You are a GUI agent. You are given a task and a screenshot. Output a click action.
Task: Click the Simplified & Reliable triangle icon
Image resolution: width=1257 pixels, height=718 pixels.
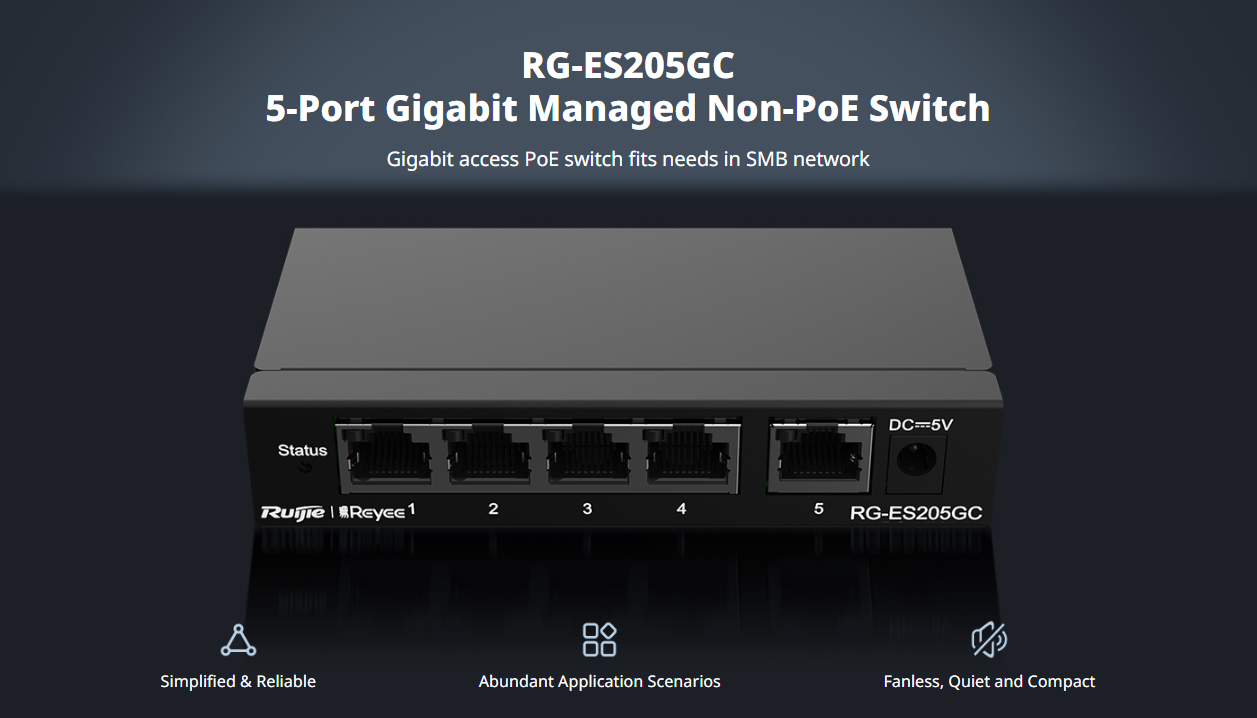point(238,640)
